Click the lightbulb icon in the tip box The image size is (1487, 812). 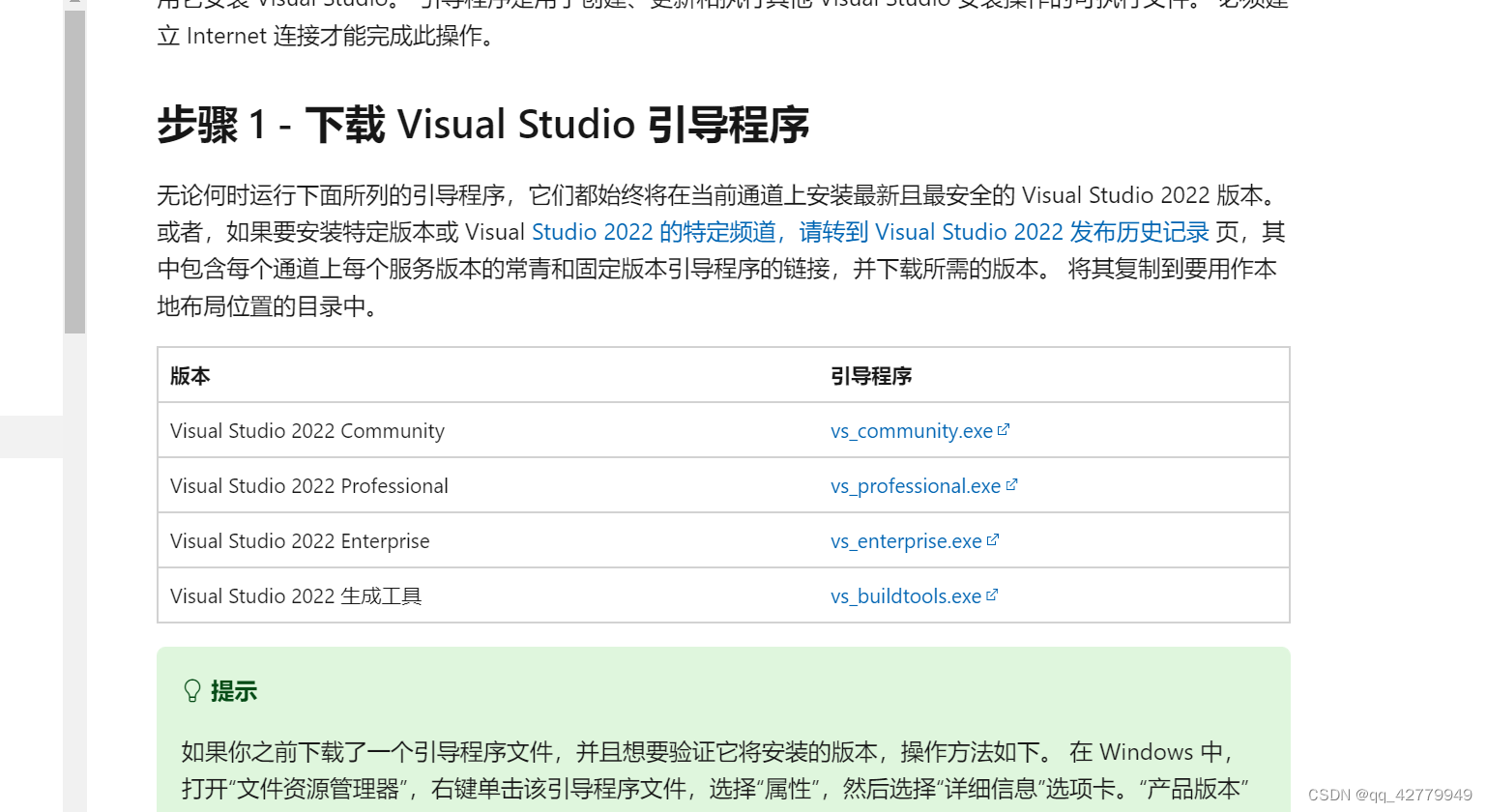(192, 690)
